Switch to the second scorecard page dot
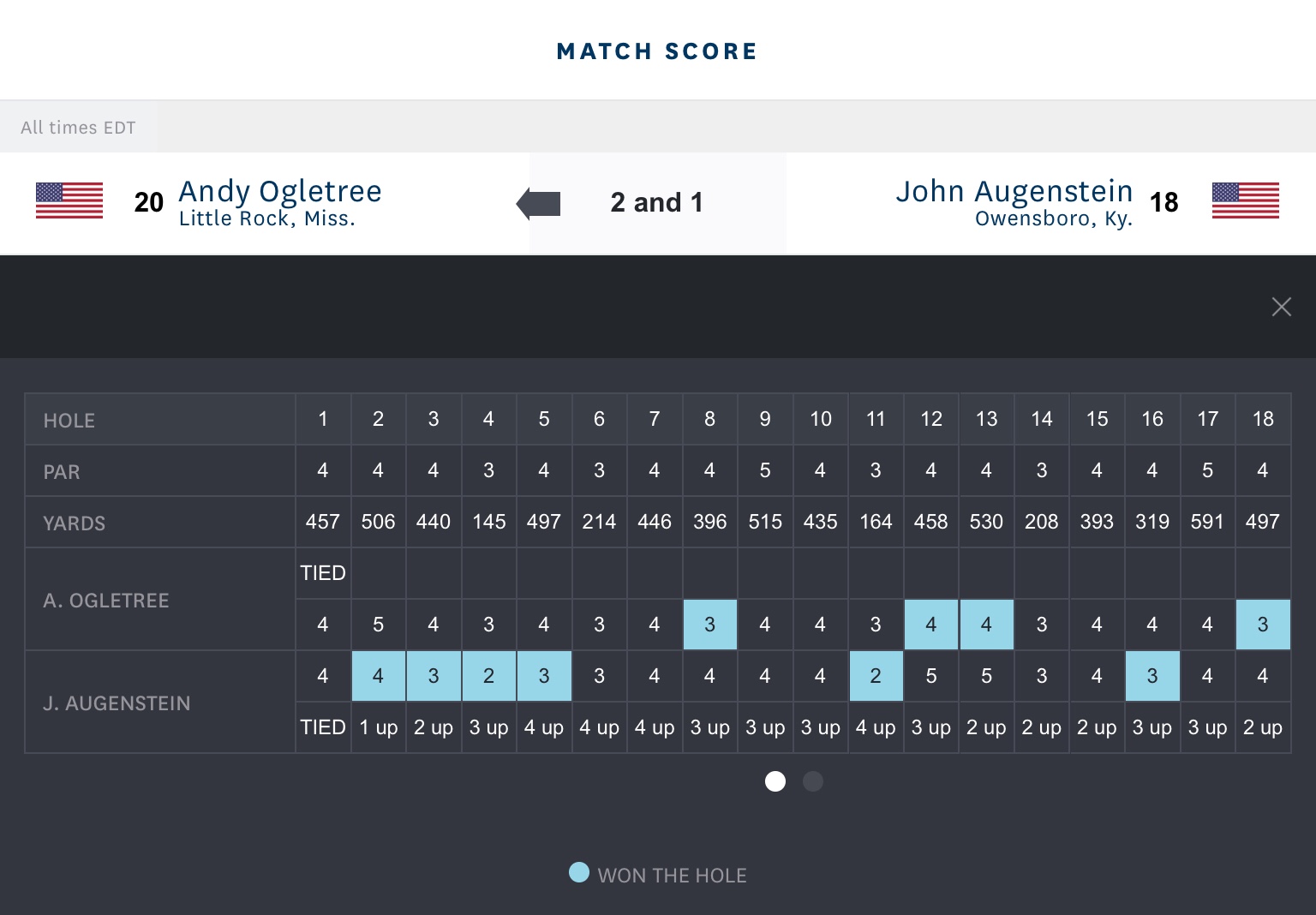The image size is (1316, 915). (x=813, y=781)
